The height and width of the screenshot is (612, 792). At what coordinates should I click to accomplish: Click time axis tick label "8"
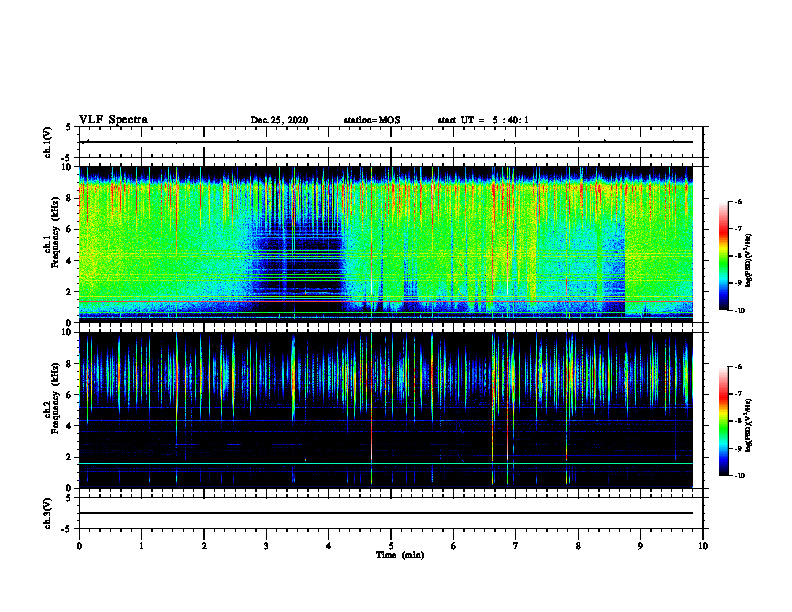578,546
